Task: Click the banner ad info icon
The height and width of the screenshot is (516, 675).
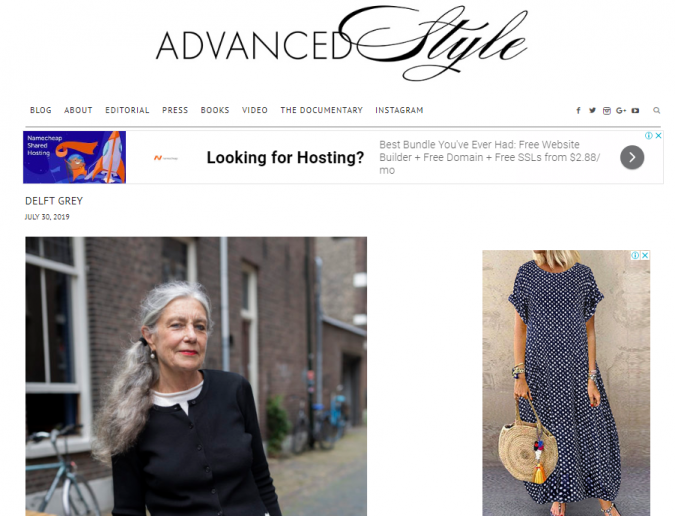Action: click(649, 136)
